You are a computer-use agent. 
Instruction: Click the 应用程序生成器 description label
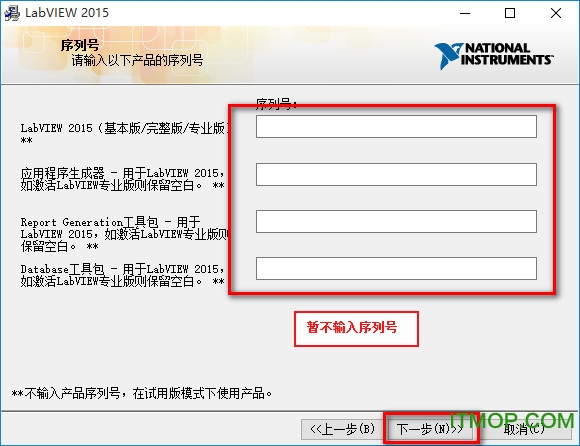click(x=122, y=179)
